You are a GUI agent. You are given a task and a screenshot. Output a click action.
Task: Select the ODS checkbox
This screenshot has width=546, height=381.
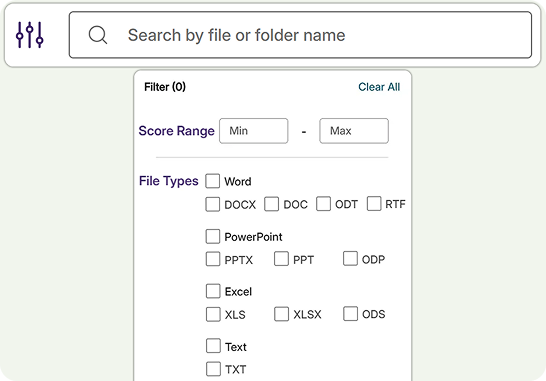[350, 313]
